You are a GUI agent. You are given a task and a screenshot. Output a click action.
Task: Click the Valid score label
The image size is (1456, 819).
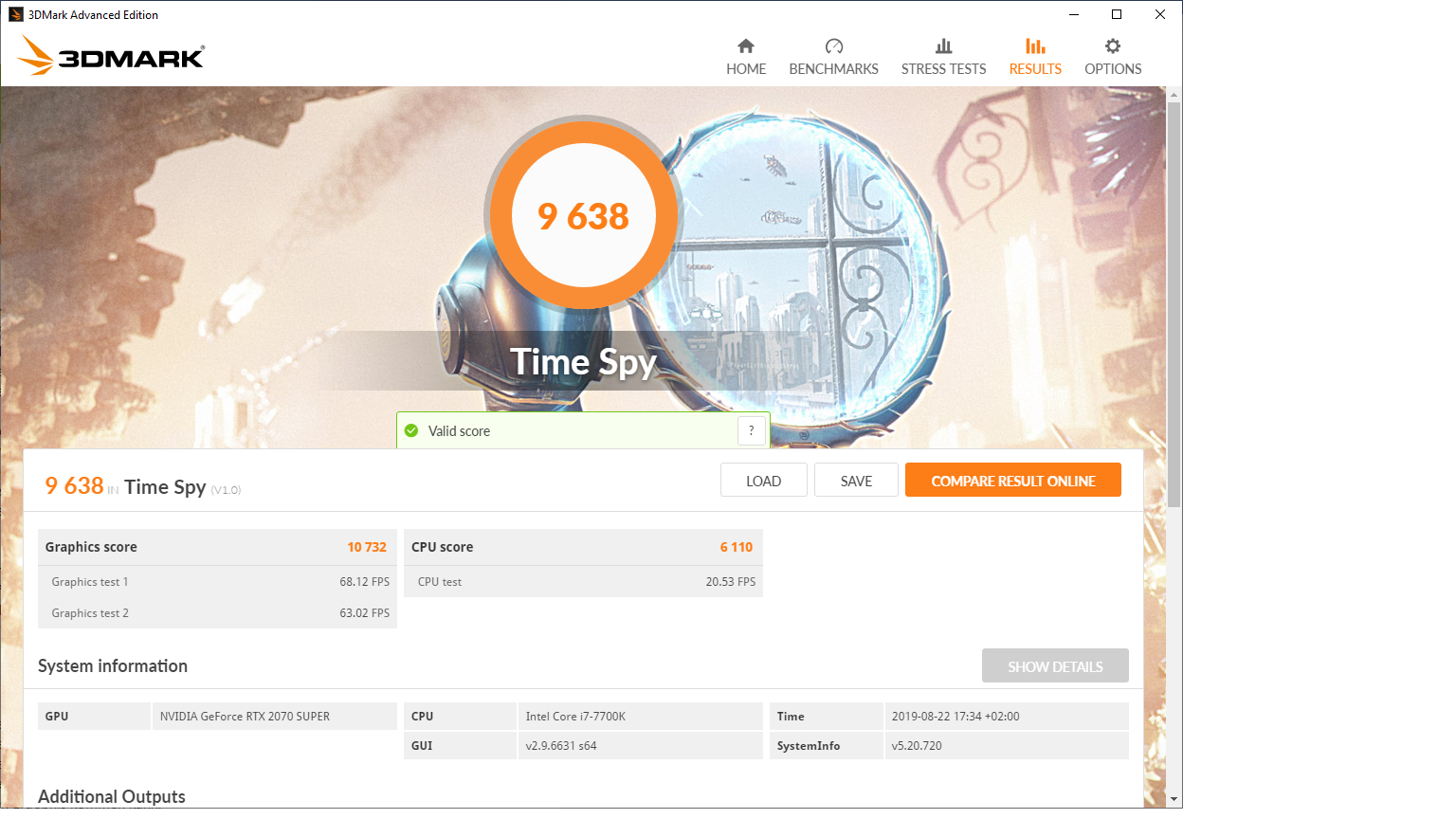[459, 431]
